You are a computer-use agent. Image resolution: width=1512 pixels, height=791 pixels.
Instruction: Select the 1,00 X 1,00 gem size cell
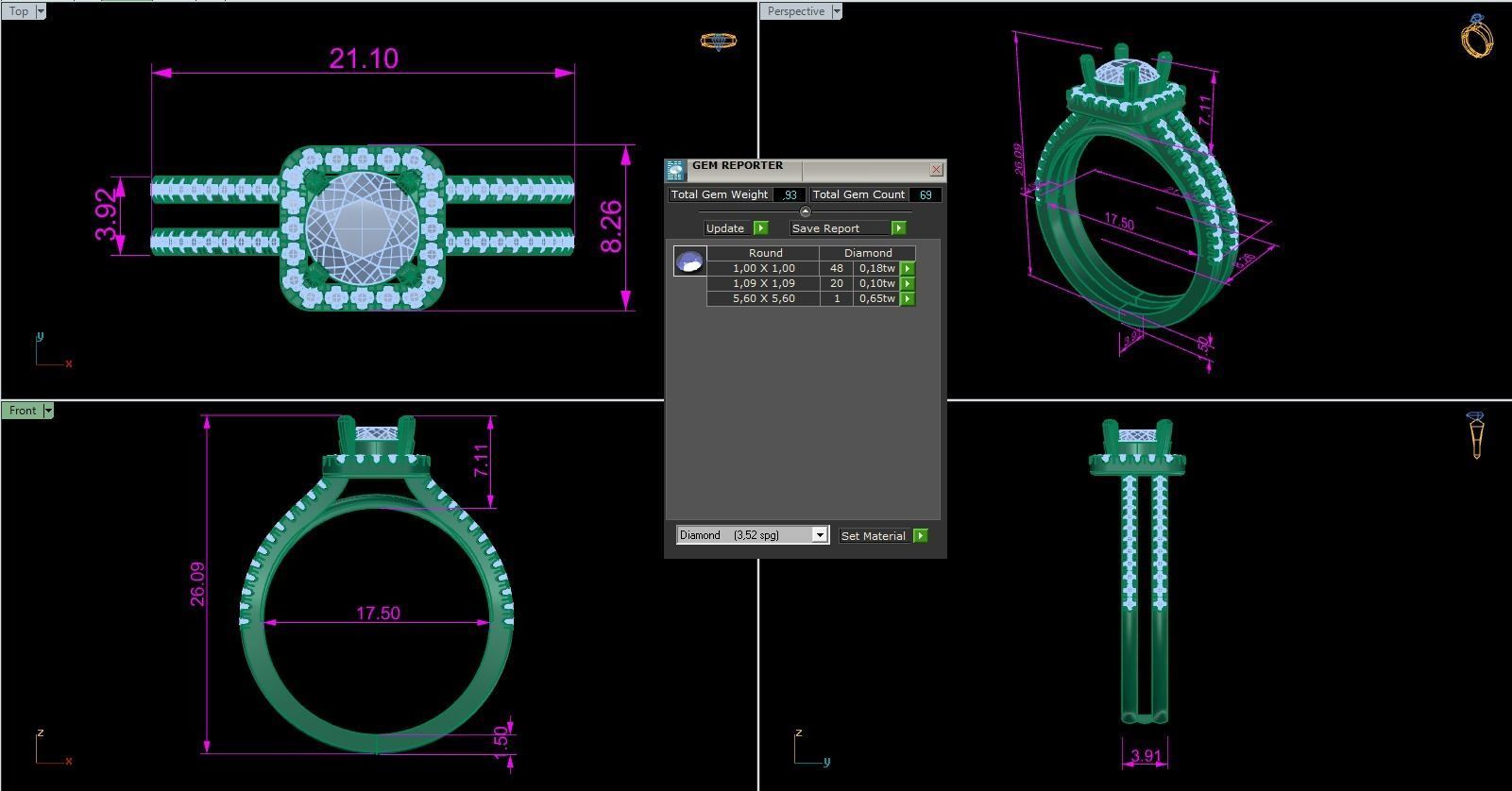(x=763, y=268)
